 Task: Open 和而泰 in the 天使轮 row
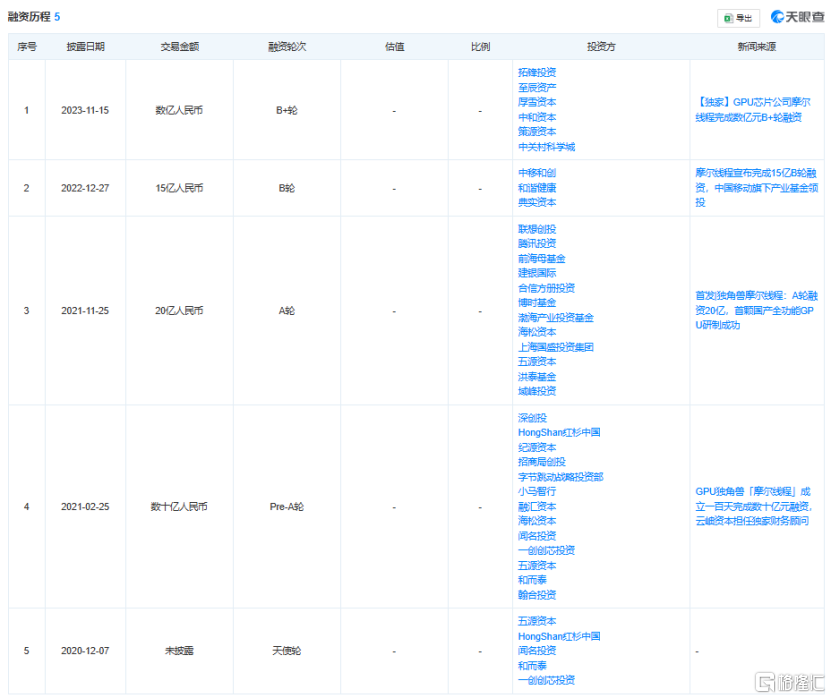pos(532,666)
